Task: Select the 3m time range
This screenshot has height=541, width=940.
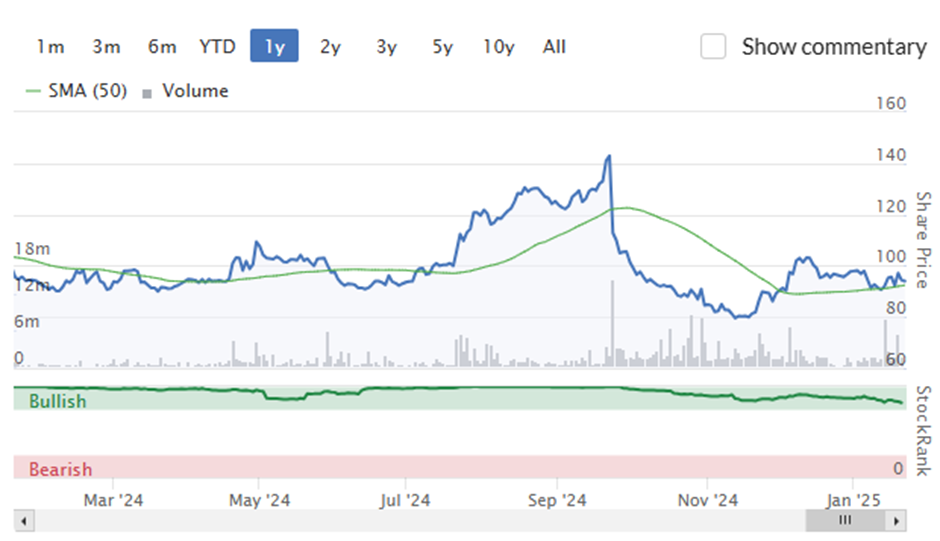Action: tap(106, 46)
